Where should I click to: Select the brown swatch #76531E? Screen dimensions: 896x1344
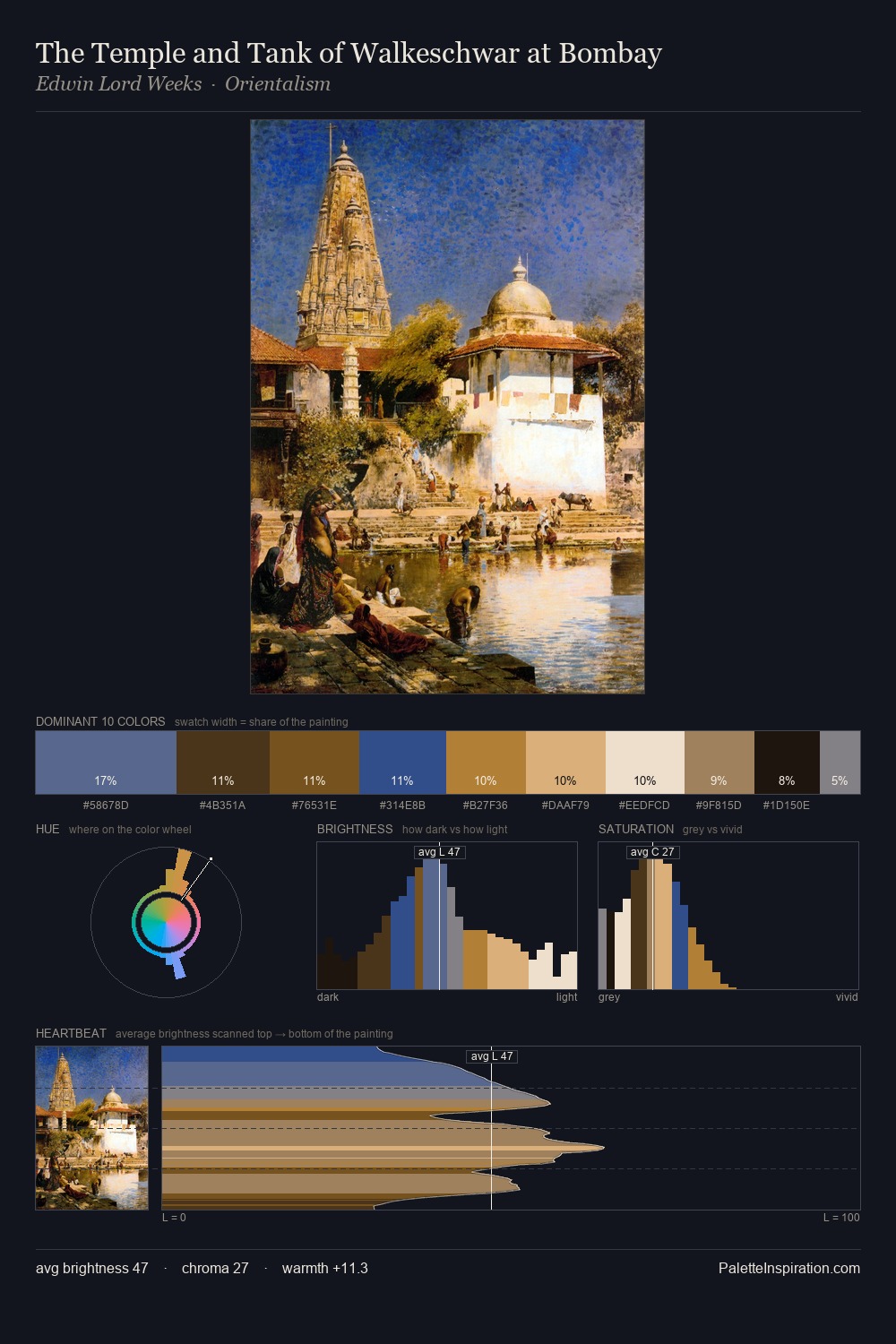point(314,762)
